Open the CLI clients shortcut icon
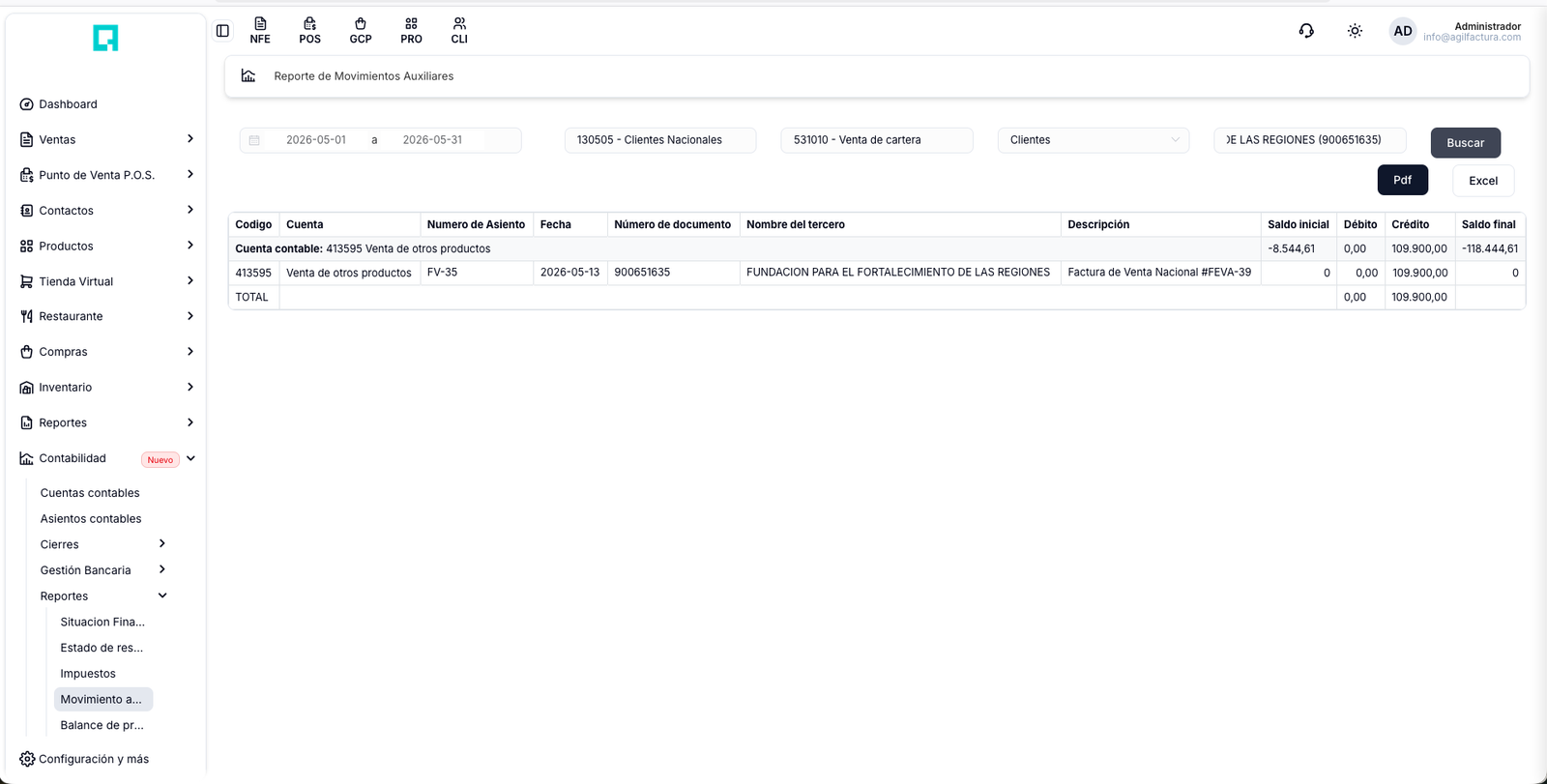Viewport: 1547px width, 784px height. pos(459,31)
